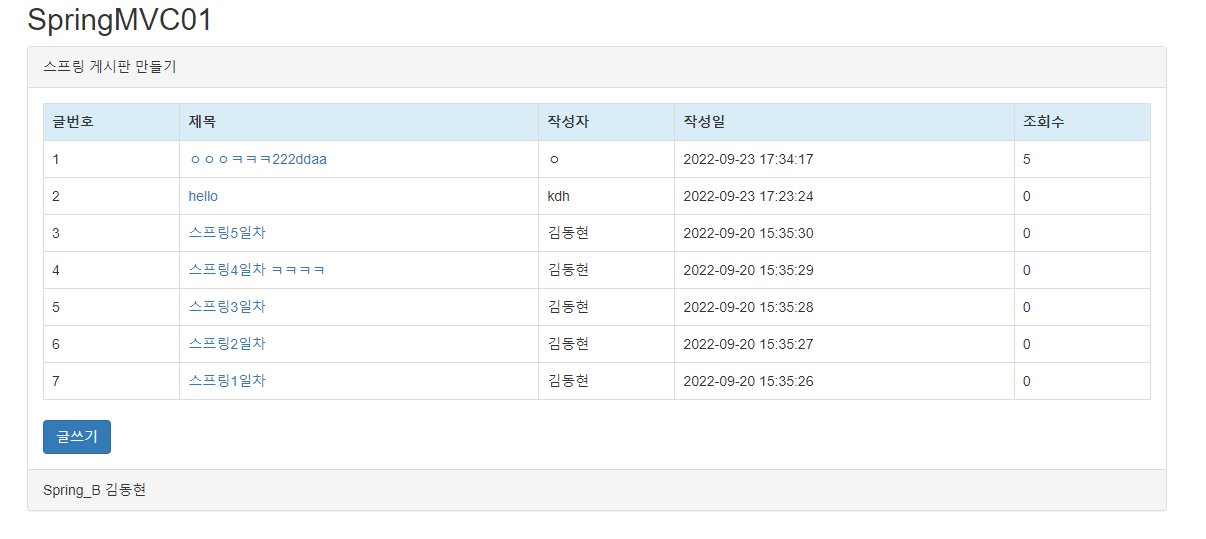Click view count 0 in 스프링2일차 row
Image resolution: width=1206 pixels, height=539 pixels.
pos(1027,344)
